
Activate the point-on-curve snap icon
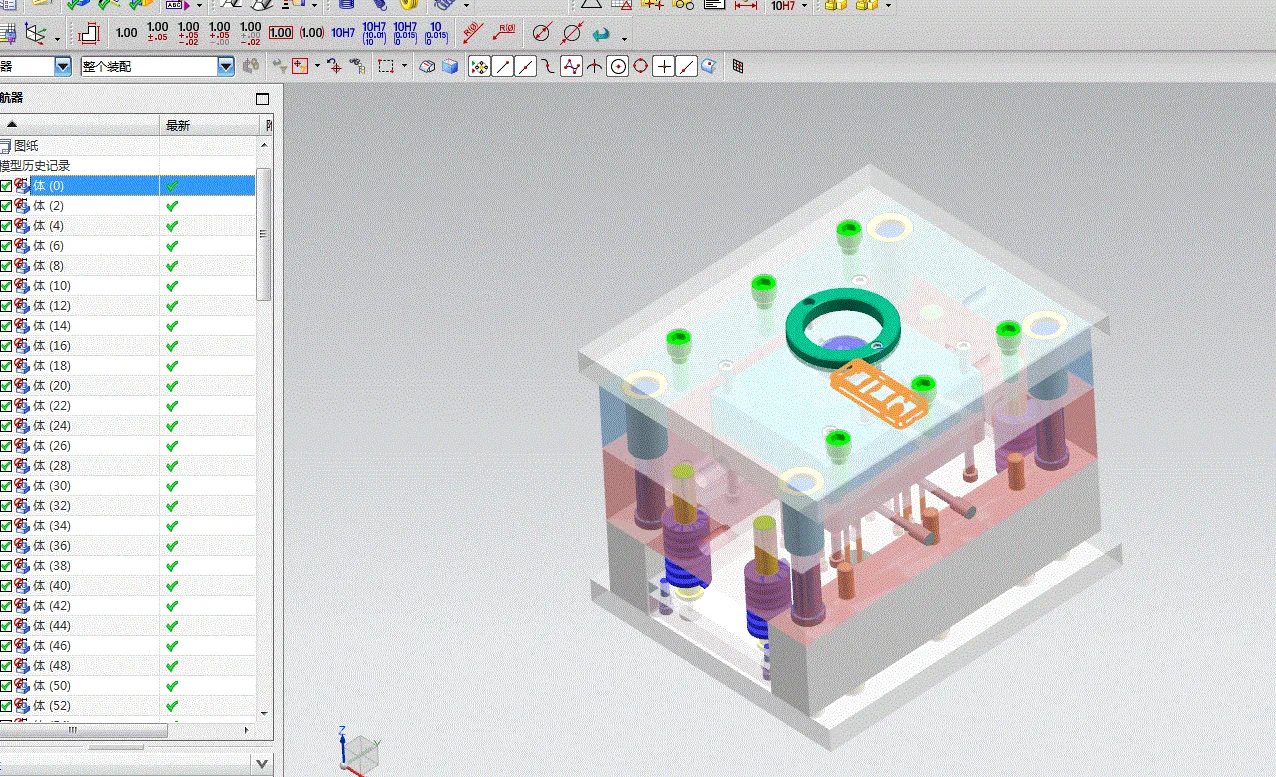548,66
